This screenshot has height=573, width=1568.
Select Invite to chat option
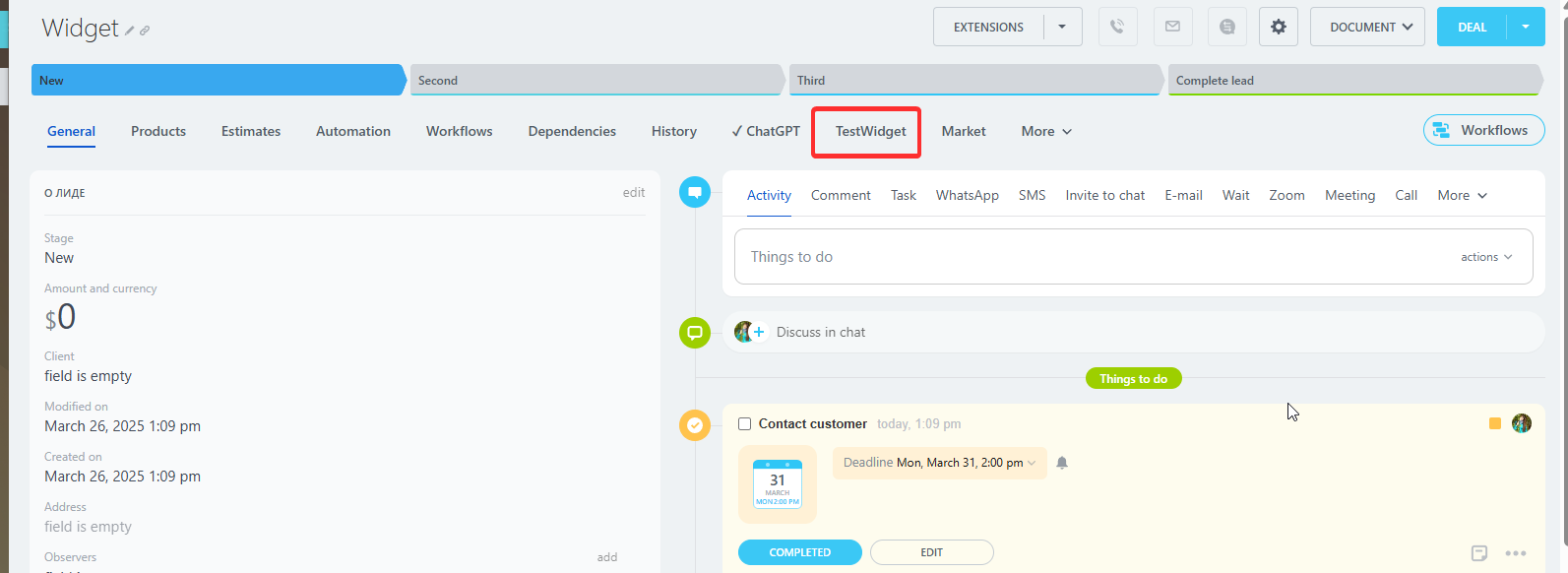coord(1105,195)
